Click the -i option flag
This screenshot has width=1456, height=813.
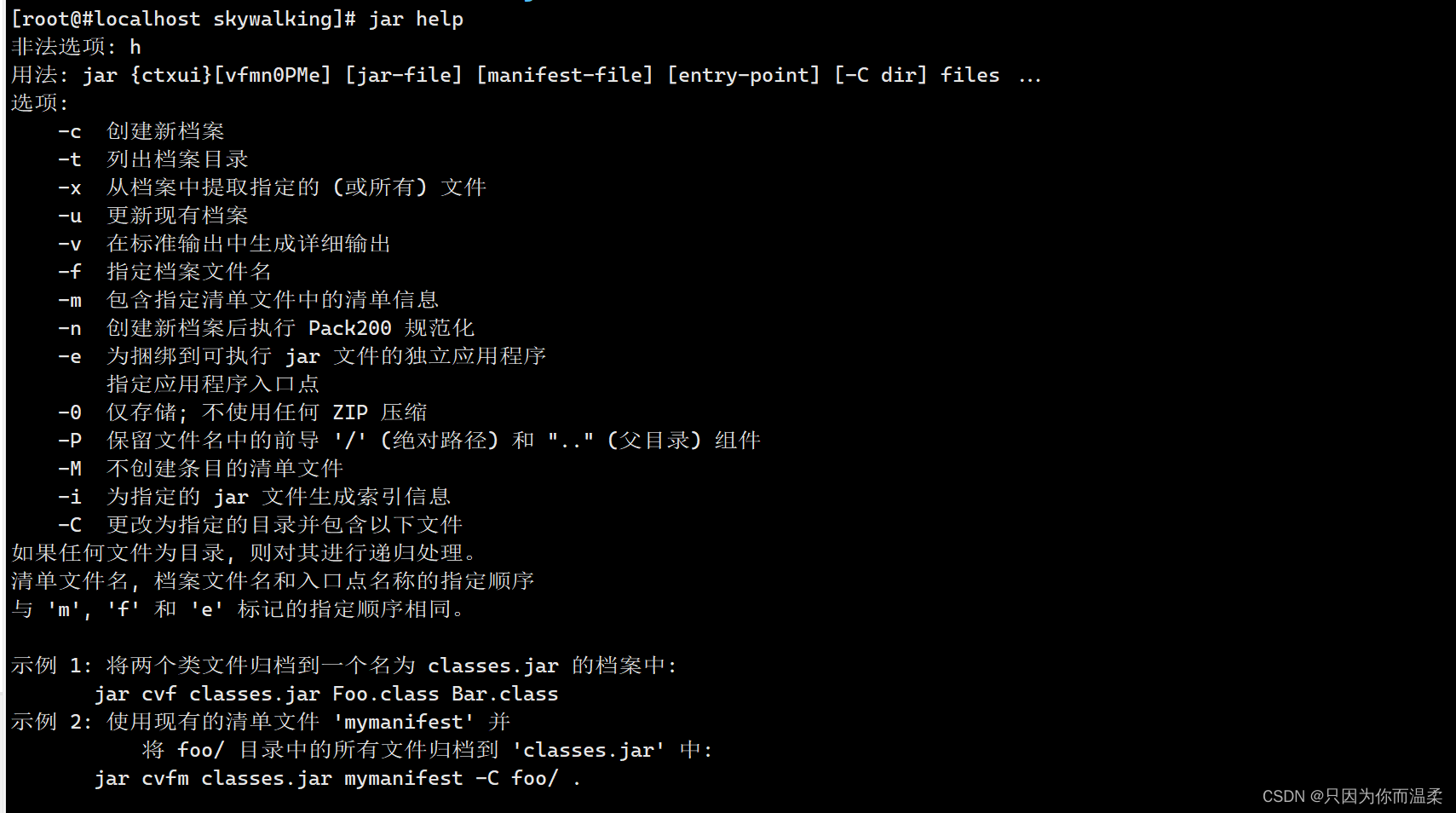[70, 497]
